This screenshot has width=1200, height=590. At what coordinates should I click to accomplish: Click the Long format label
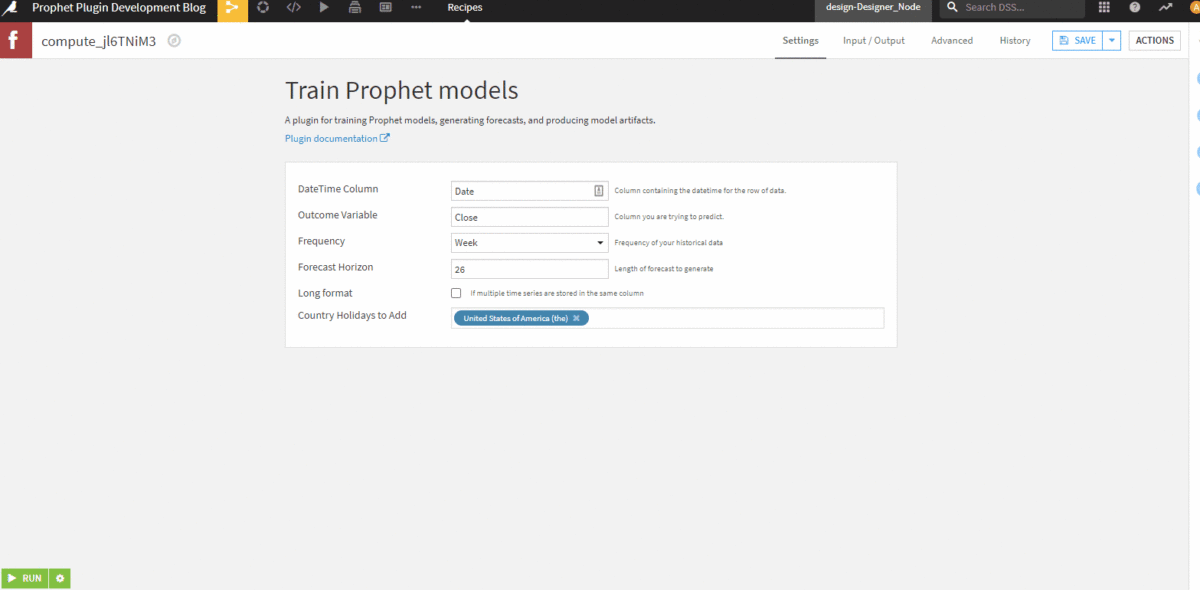[x=325, y=293]
